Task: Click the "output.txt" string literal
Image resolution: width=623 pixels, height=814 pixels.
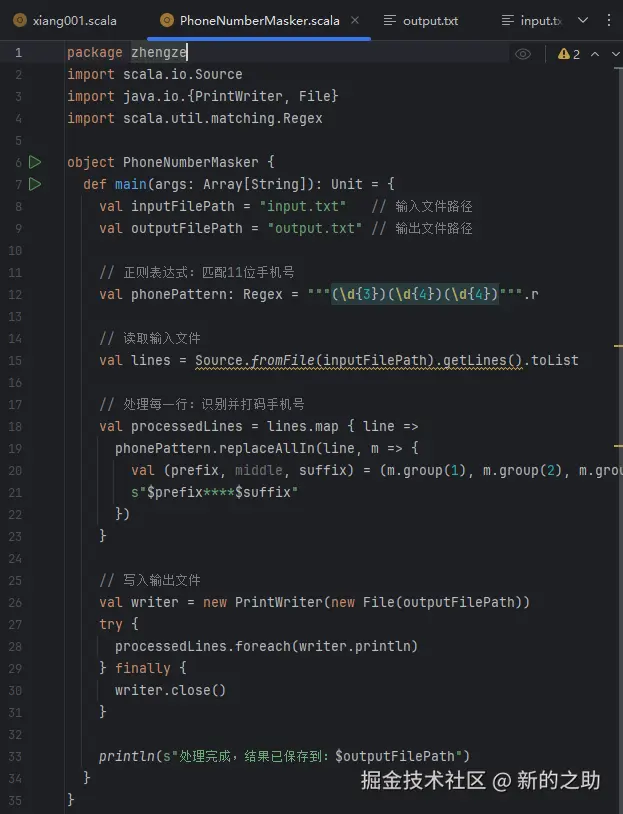Action: (314, 228)
